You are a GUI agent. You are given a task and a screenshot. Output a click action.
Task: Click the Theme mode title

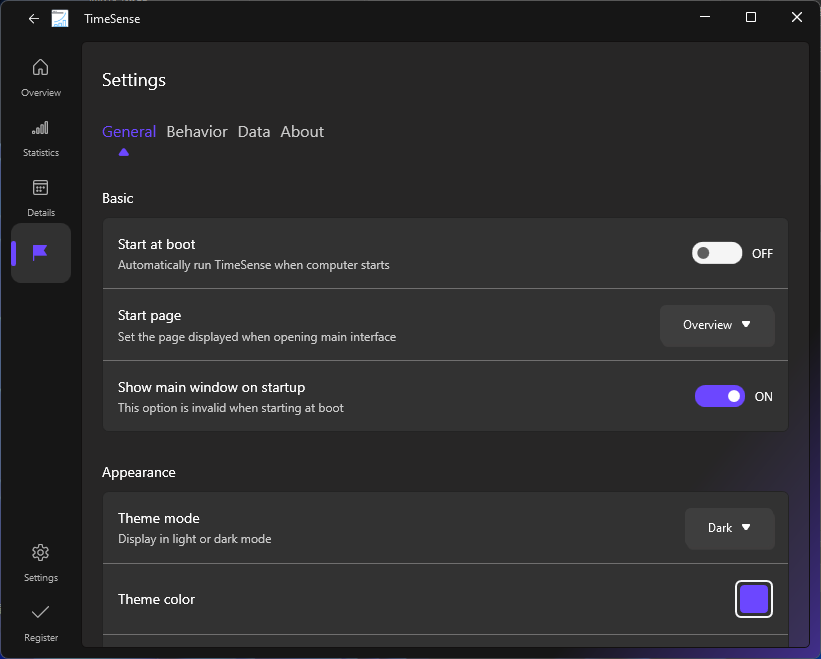[159, 518]
